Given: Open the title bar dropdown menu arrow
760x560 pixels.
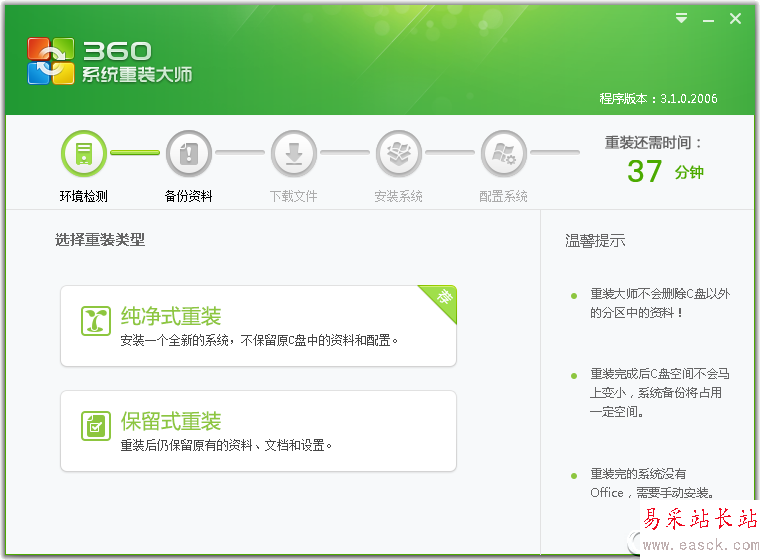Looking at the screenshot, I should coord(681,18).
